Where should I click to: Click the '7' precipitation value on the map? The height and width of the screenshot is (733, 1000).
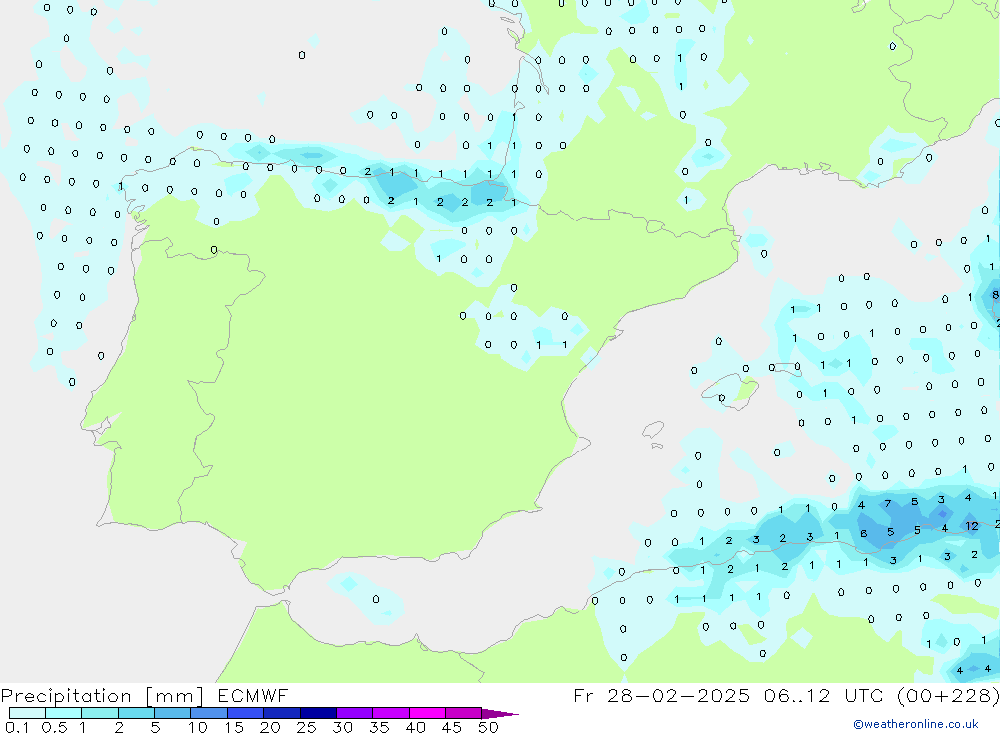point(888,504)
